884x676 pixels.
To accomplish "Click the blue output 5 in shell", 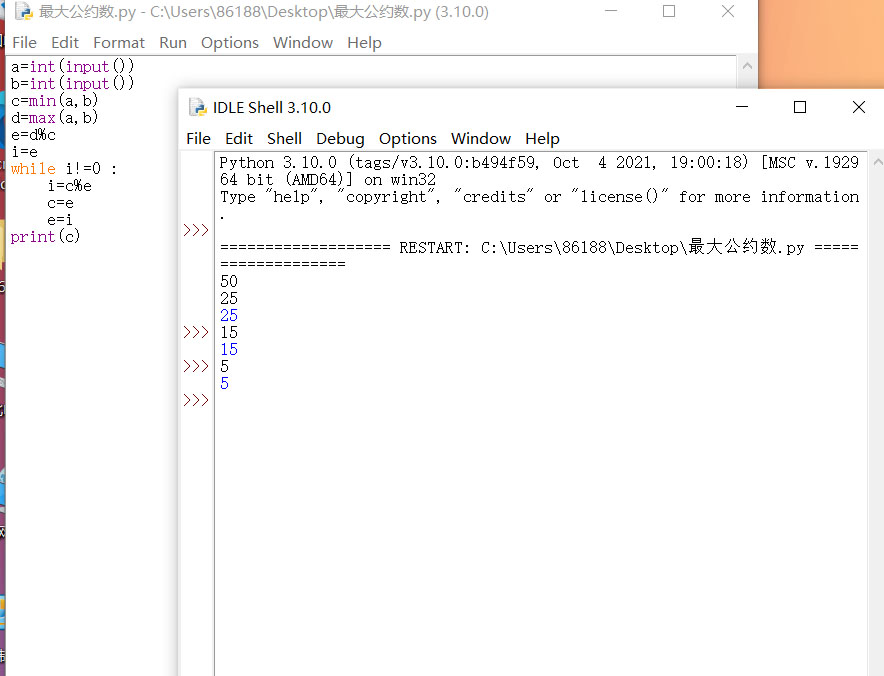I will click(x=224, y=383).
